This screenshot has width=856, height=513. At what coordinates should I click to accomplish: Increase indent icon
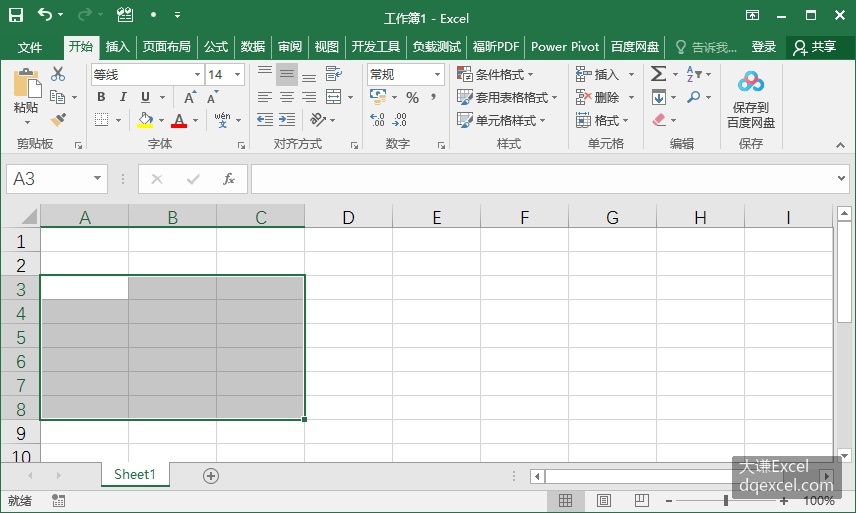[x=287, y=120]
